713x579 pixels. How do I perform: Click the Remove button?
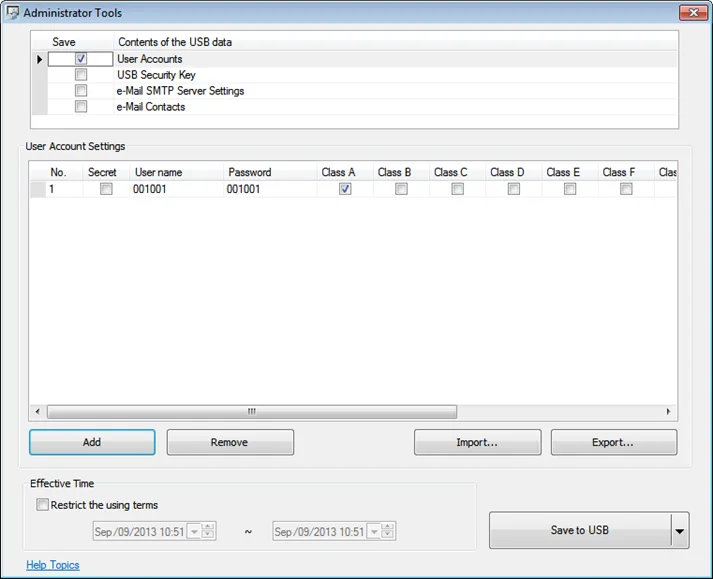coord(230,442)
